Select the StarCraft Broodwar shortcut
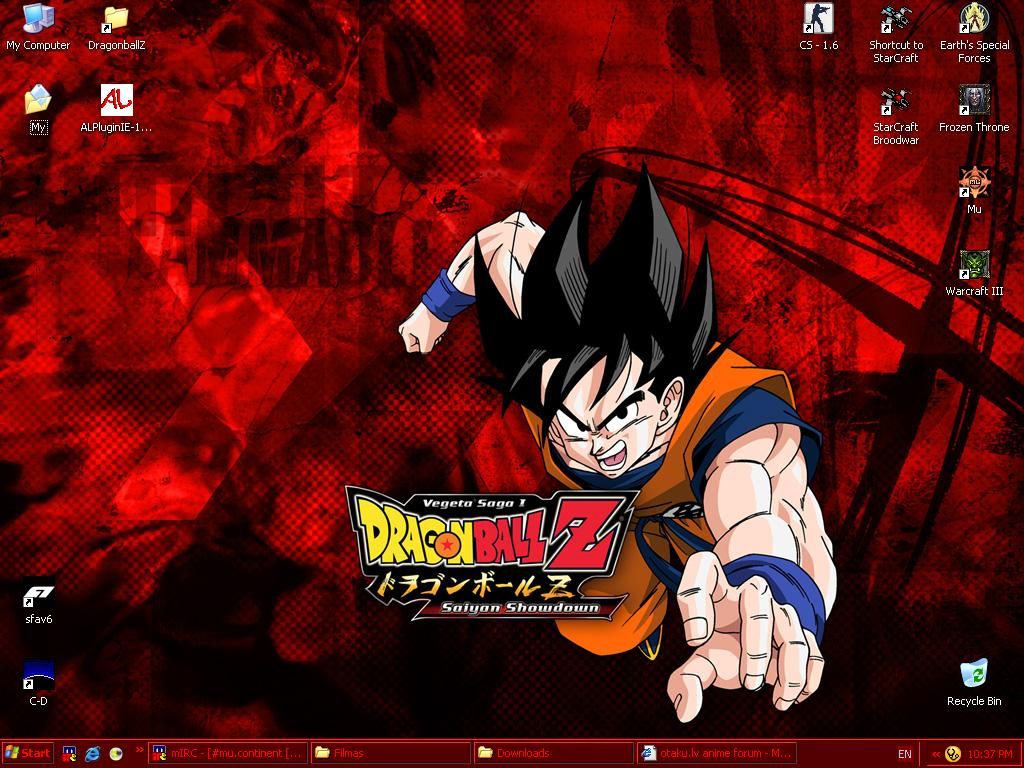The width and height of the screenshot is (1024, 768). pos(896,115)
